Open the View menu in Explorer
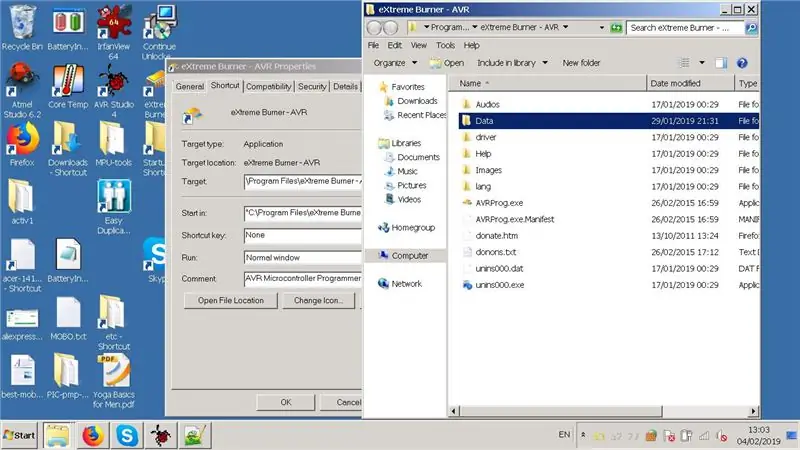The height and width of the screenshot is (450, 800). click(x=418, y=45)
